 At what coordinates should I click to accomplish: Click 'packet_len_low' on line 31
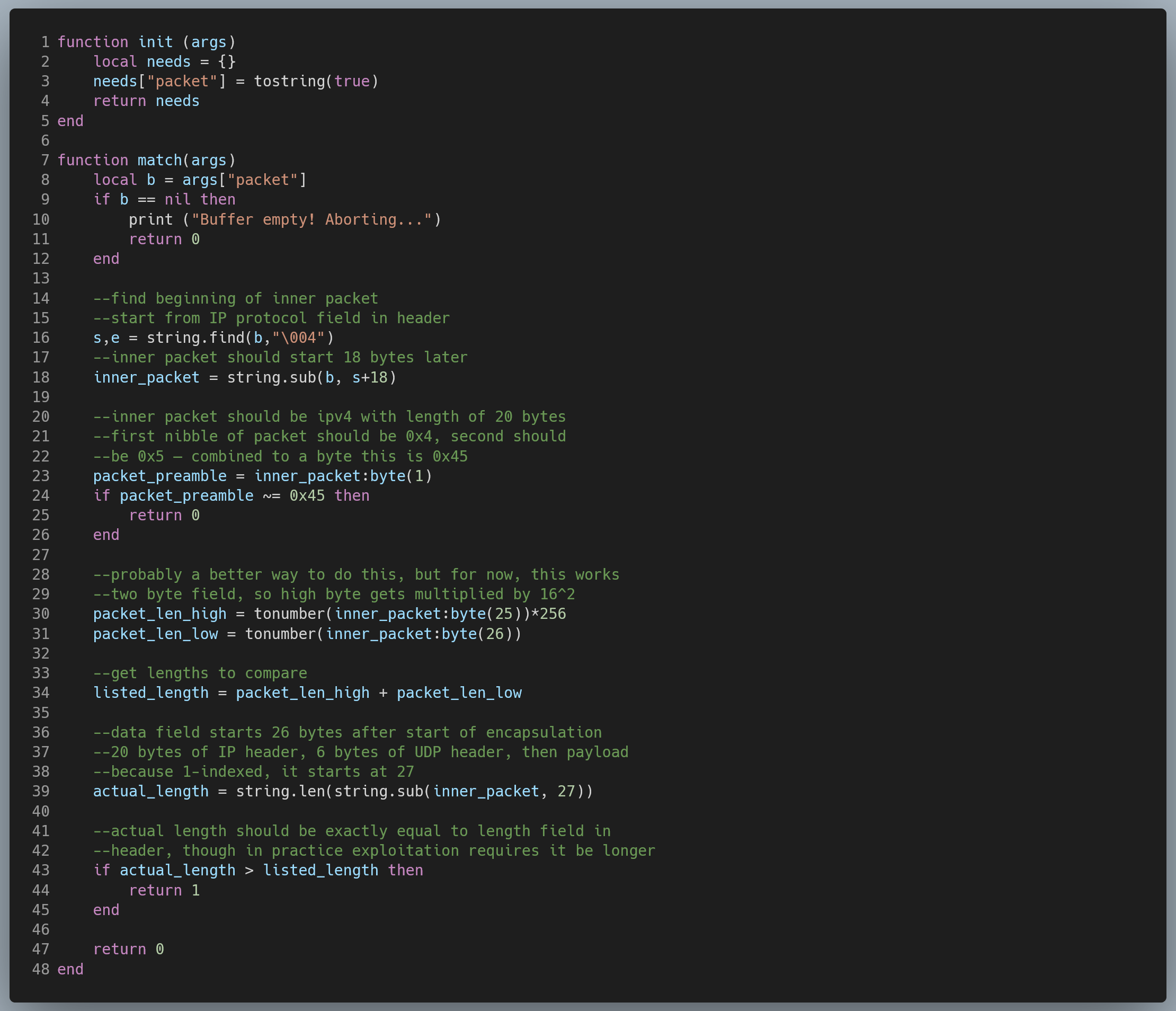coord(155,634)
